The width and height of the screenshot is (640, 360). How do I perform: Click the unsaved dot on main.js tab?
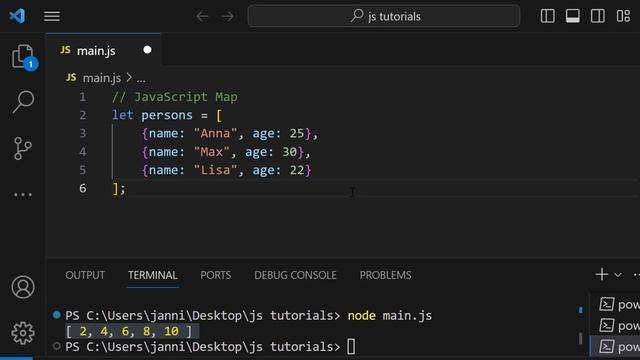[147, 50]
